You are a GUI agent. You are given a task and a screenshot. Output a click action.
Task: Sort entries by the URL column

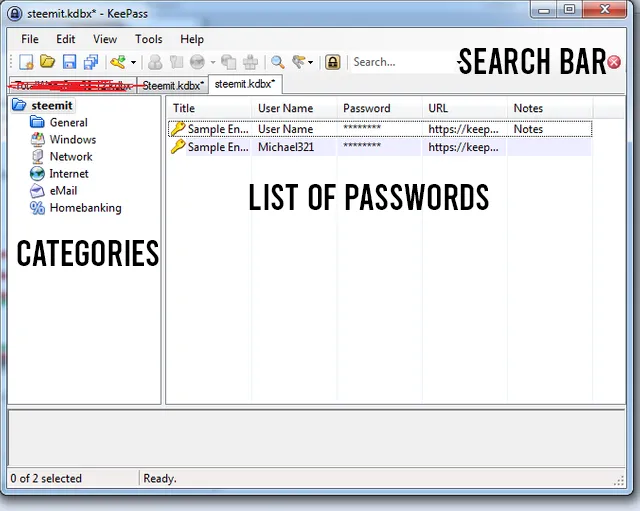(464, 108)
